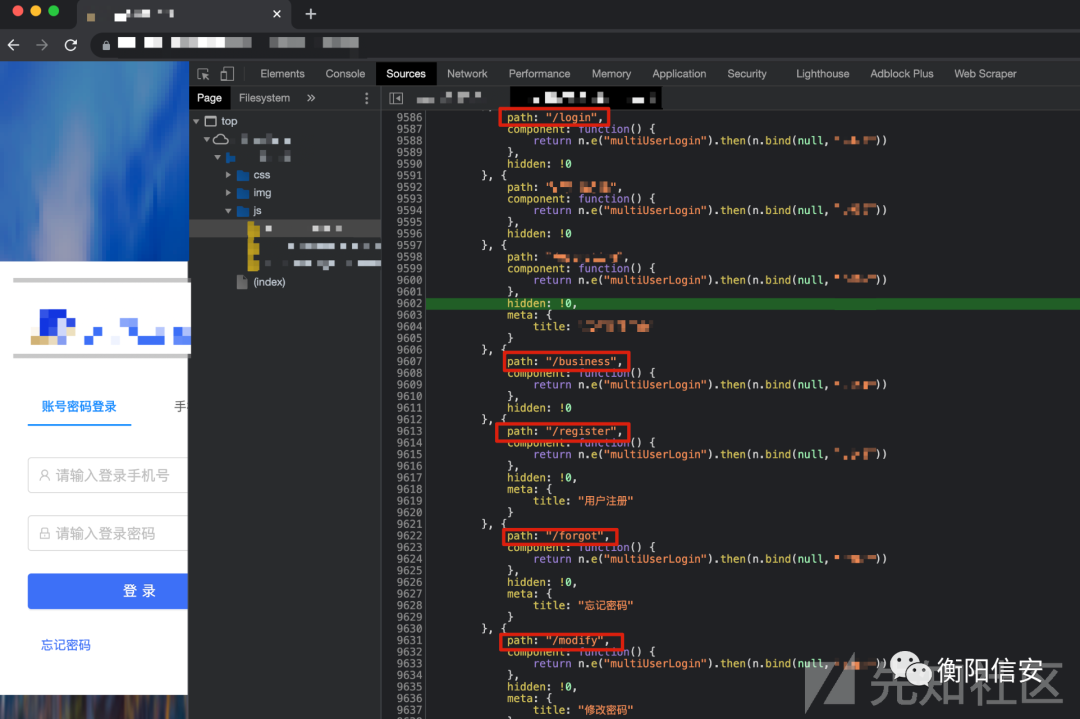Open the Web Scraper tab
1080x719 pixels.
(985, 74)
